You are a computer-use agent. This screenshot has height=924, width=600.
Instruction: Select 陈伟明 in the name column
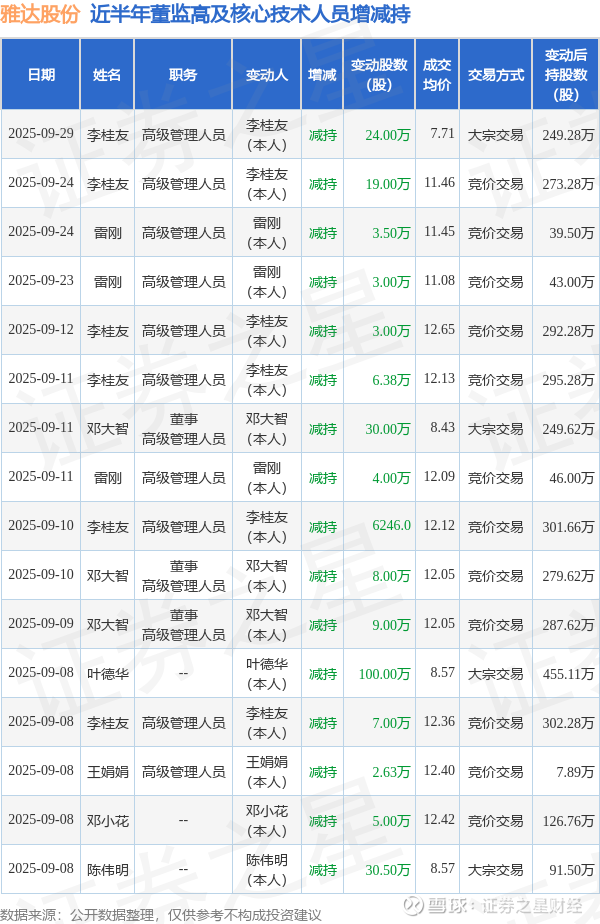click(107, 870)
